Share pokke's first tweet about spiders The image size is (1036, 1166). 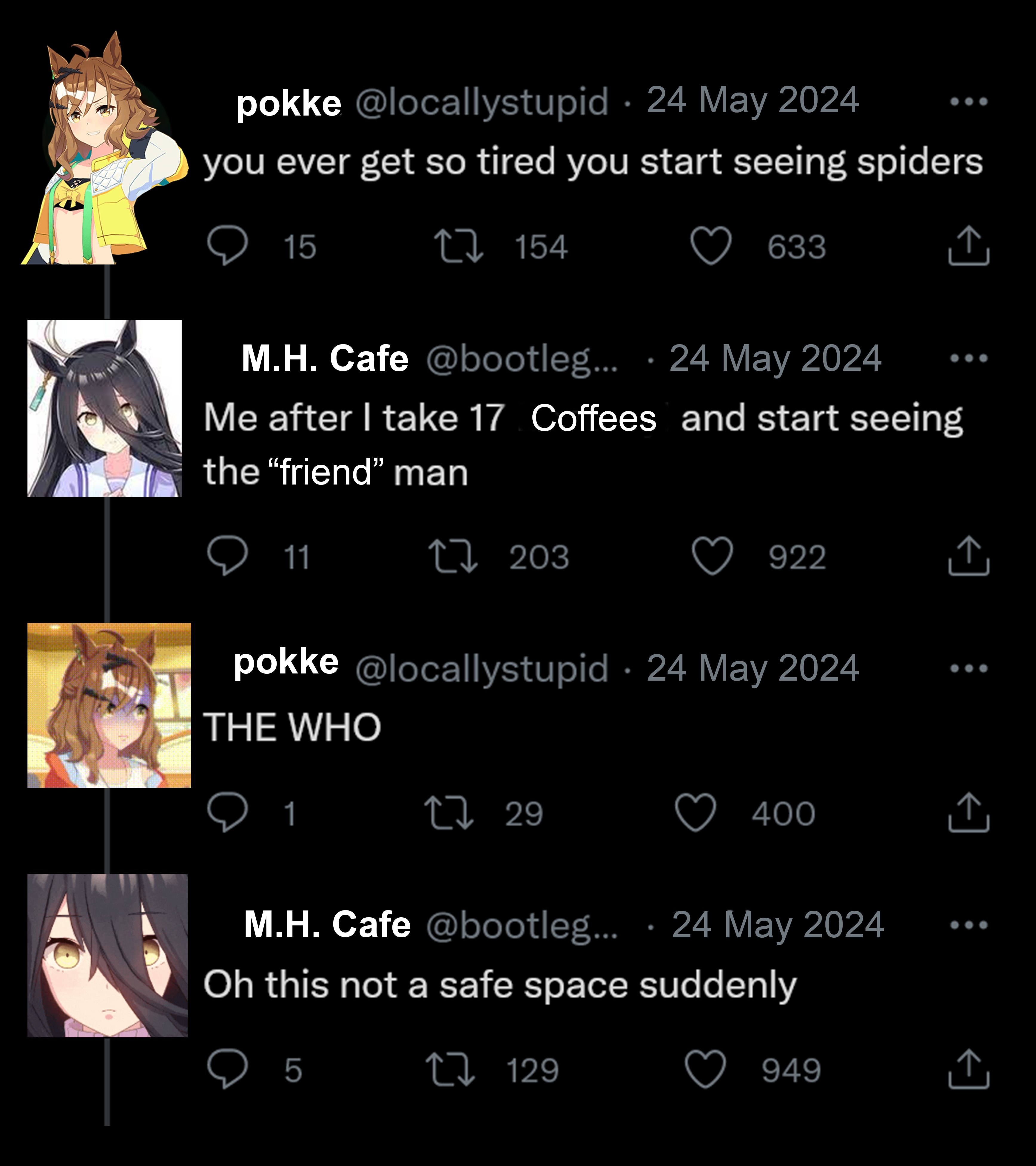[969, 247]
